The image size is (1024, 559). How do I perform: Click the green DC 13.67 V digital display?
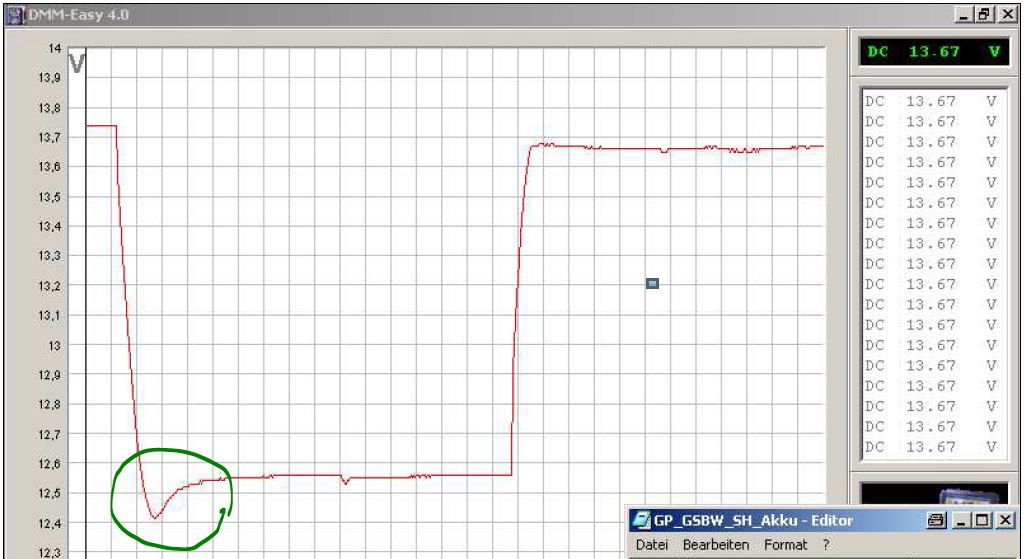pos(932,51)
